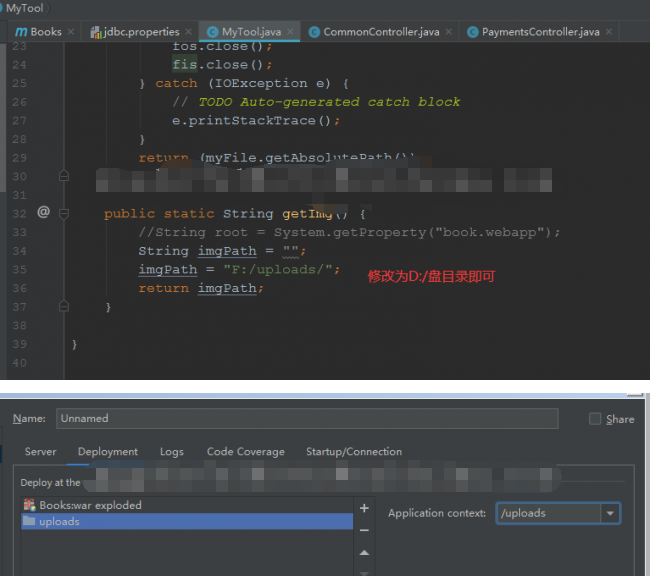Enable the Share checkbox
This screenshot has width=652, height=576.
tap(595, 419)
